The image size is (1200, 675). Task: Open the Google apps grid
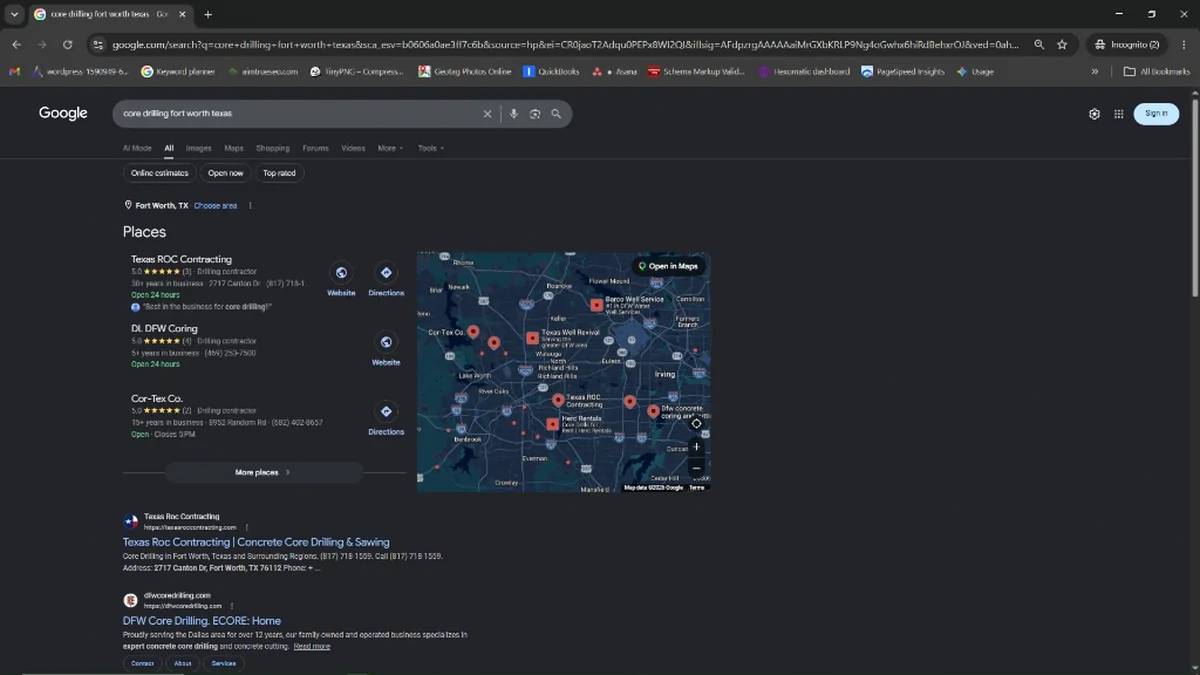point(1119,114)
